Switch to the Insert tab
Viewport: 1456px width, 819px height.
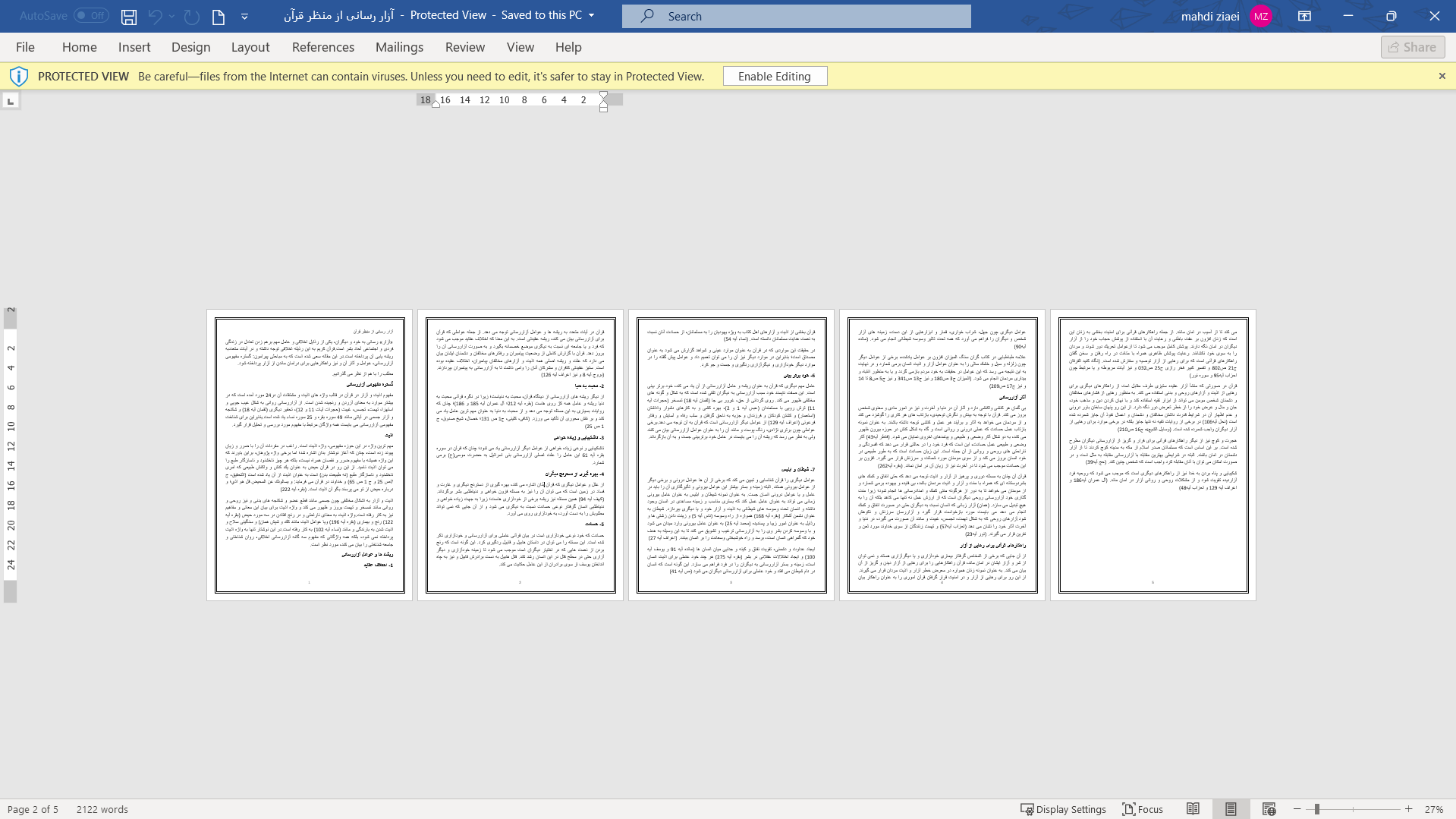(134, 47)
